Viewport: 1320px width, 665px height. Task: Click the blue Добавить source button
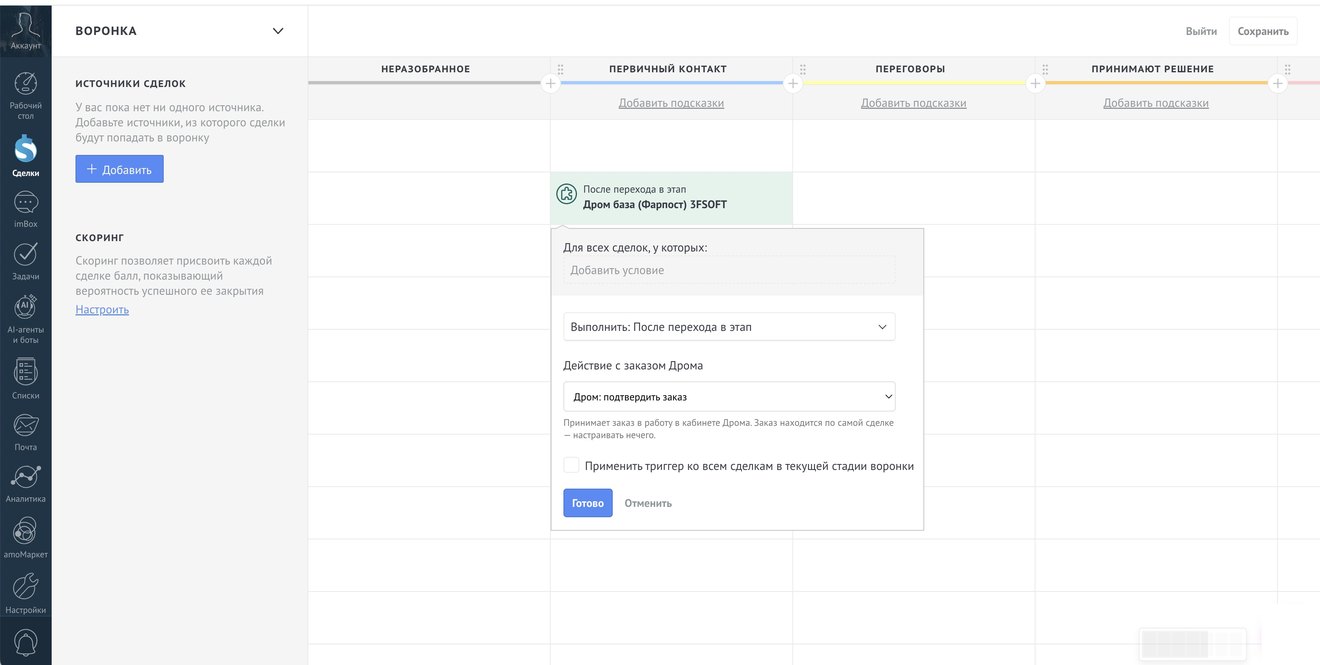[119, 169]
